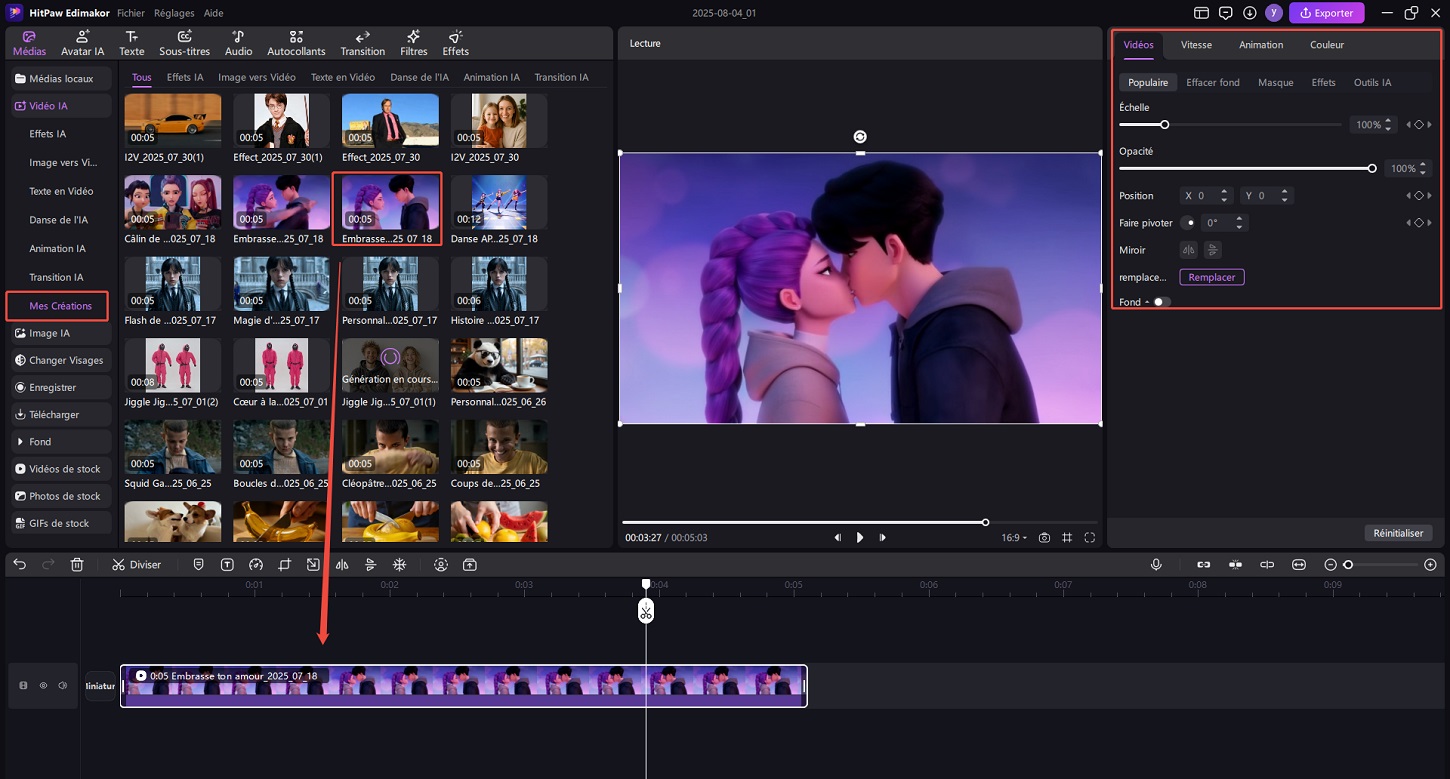Switch to the Couleur tab

click(1327, 45)
